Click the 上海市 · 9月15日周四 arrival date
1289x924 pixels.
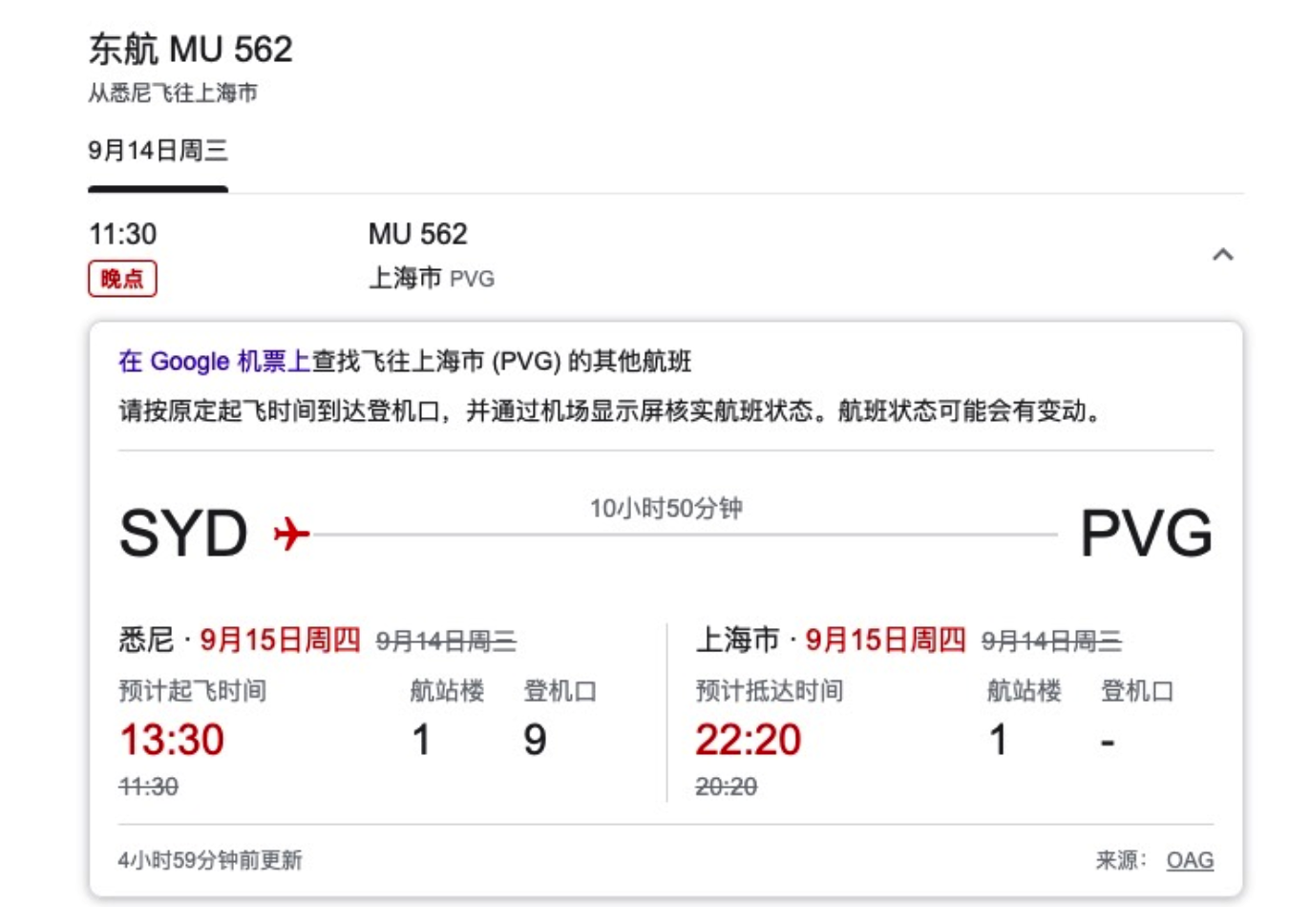[x=831, y=640]
